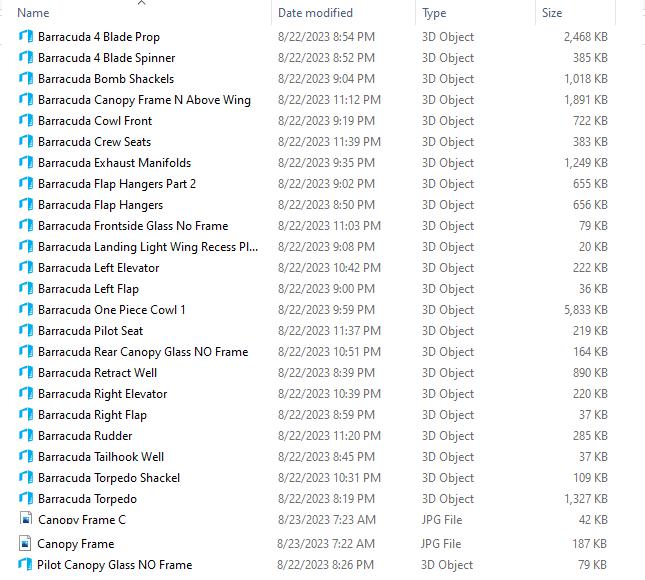
Task: Select the Barracuda Cowl Front file icon
Action: [x=26, y=121]
